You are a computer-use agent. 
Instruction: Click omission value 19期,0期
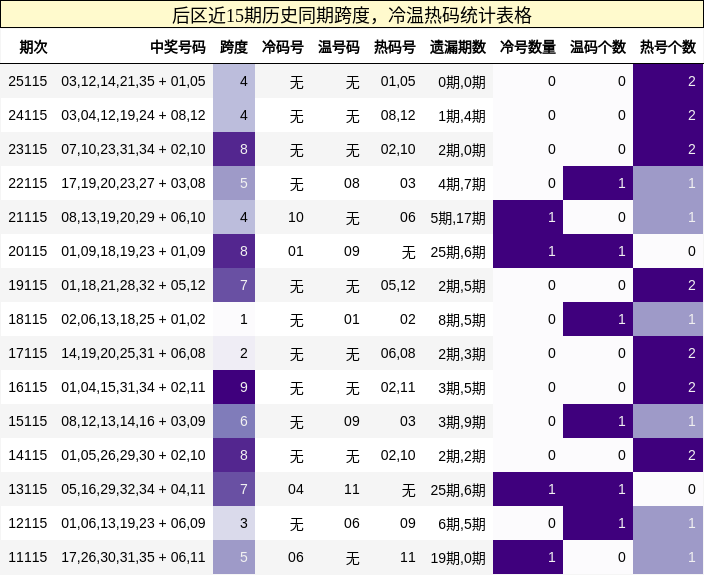(x=458, y=557)
